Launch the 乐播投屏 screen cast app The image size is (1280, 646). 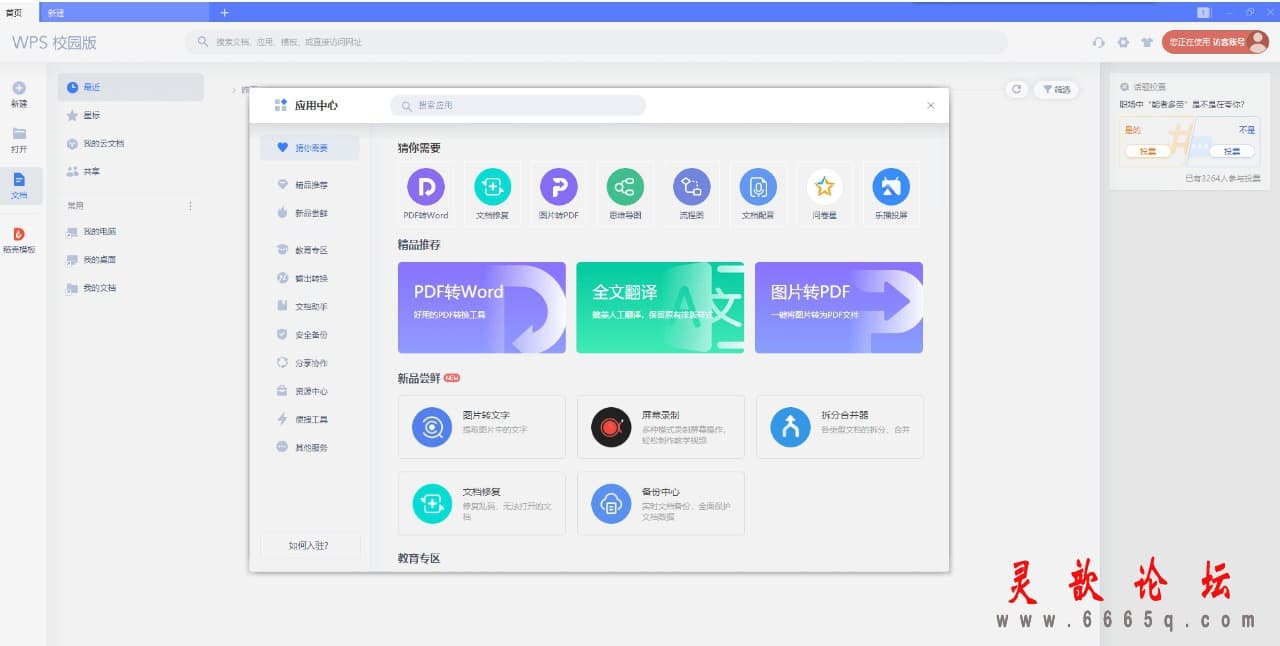click(x=891, y=187)
